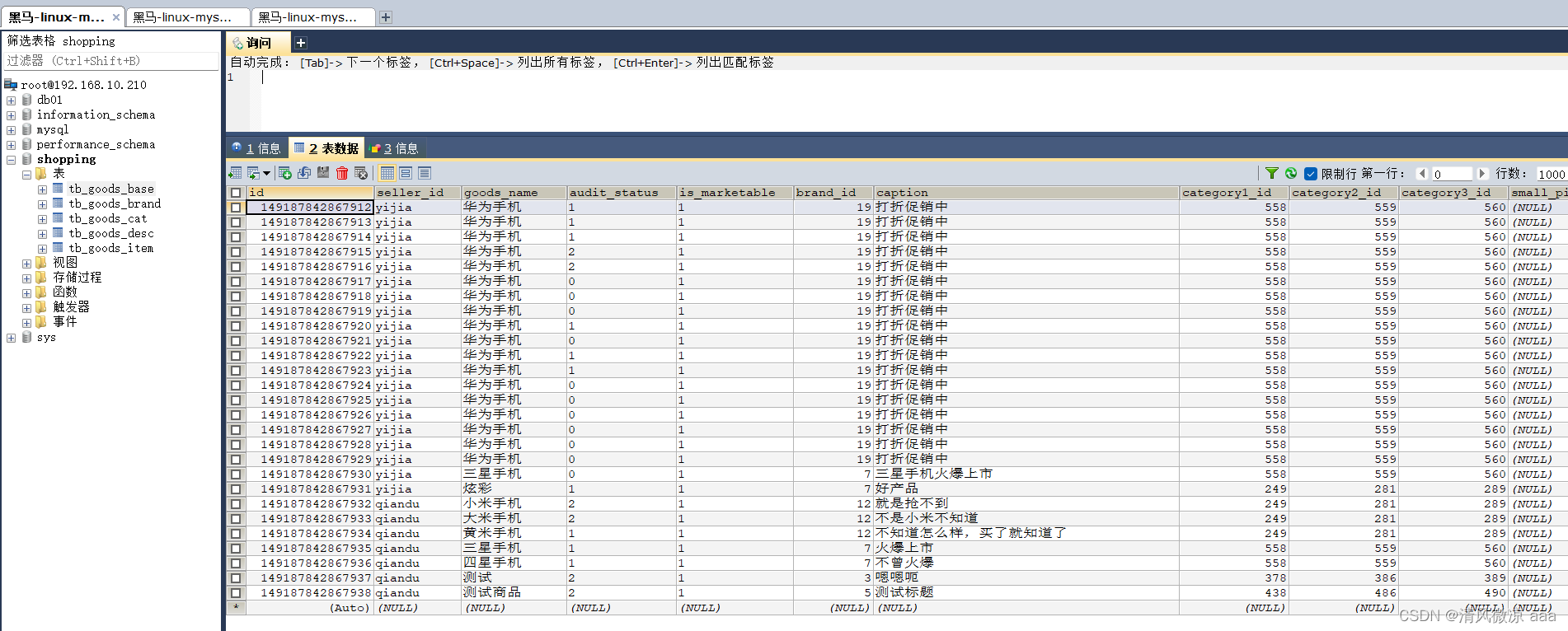The image size is (1568, 631).
Task: Select the 触发器 folder
Action: (71, 307)
